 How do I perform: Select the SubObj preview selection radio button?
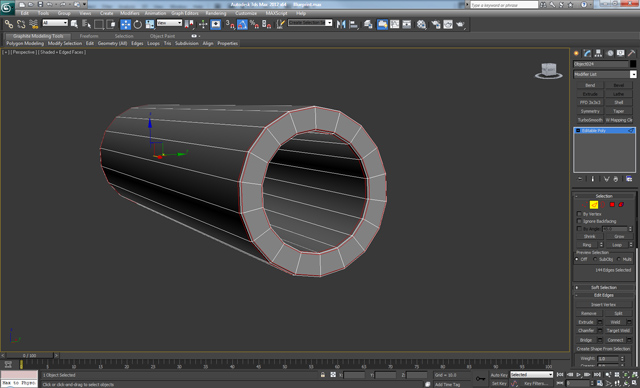tap(595, 259)
